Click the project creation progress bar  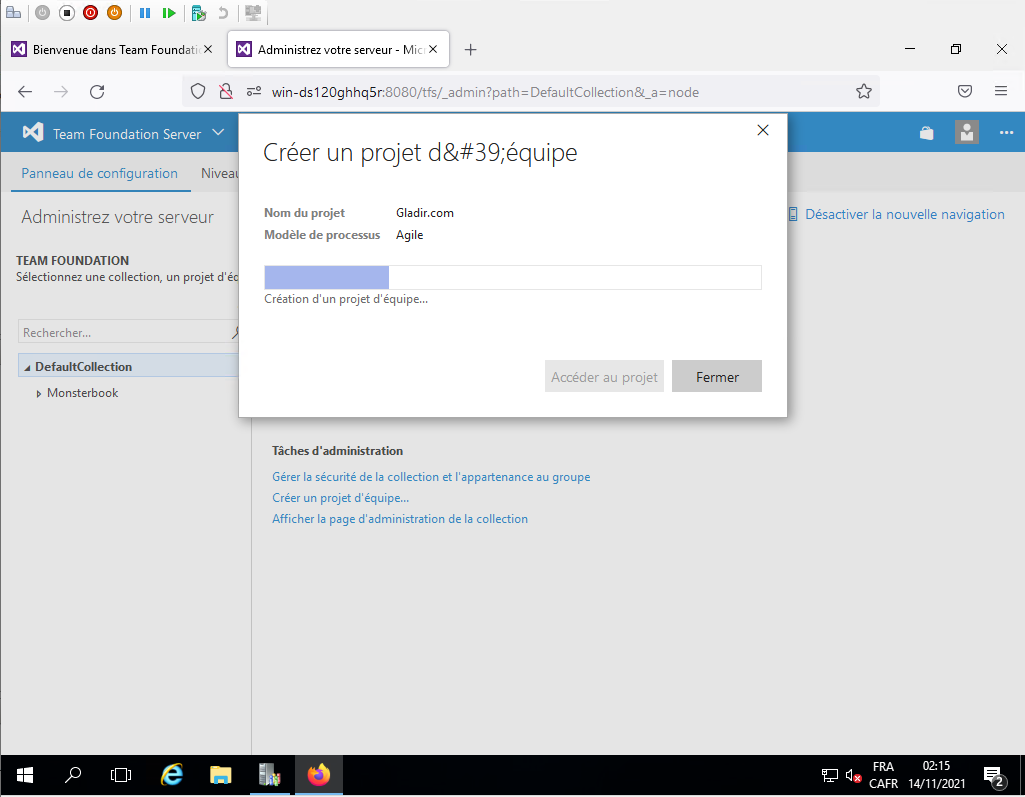tap(512, 278)
